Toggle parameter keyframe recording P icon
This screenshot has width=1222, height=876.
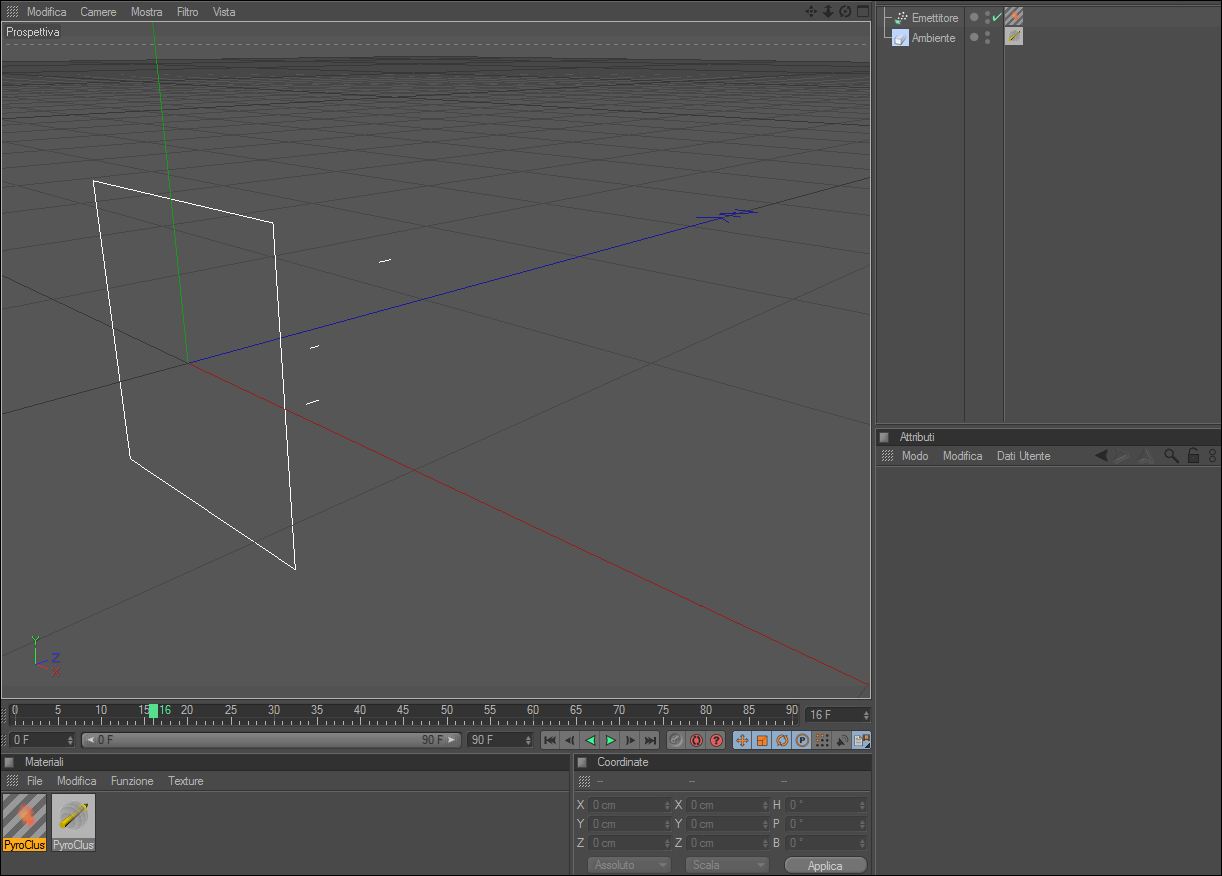pos(802,740)
